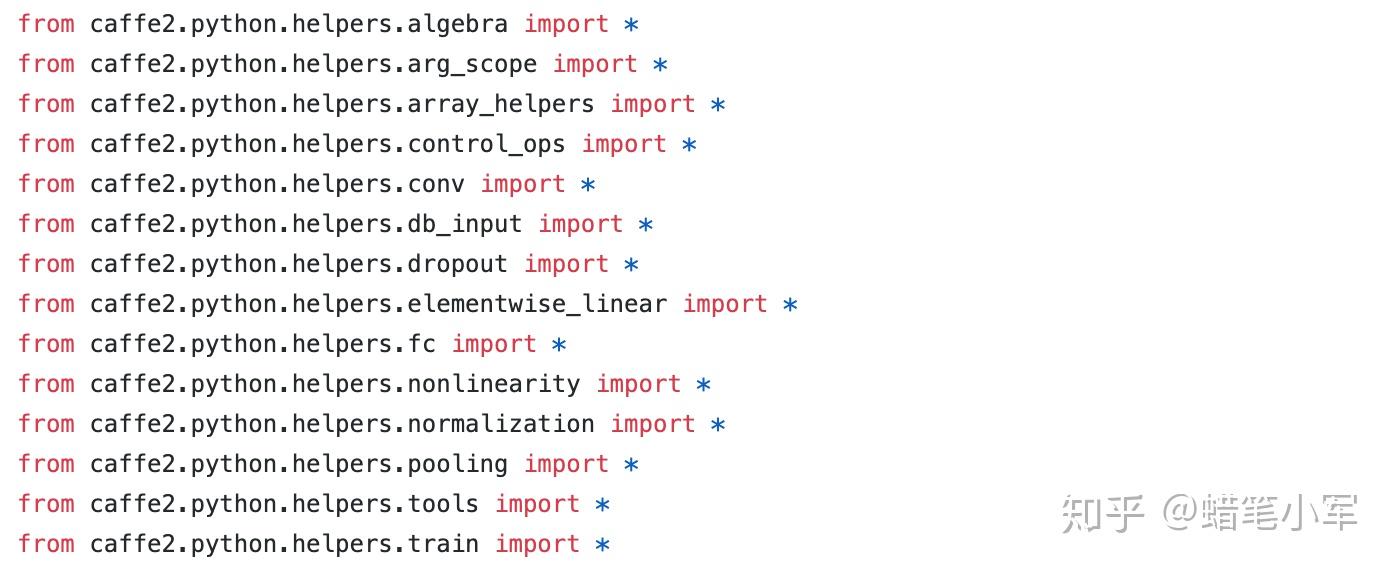The image size is (1394, 570).
Task: Click the import keyword on the normalization line
Action: click(652, 424)
